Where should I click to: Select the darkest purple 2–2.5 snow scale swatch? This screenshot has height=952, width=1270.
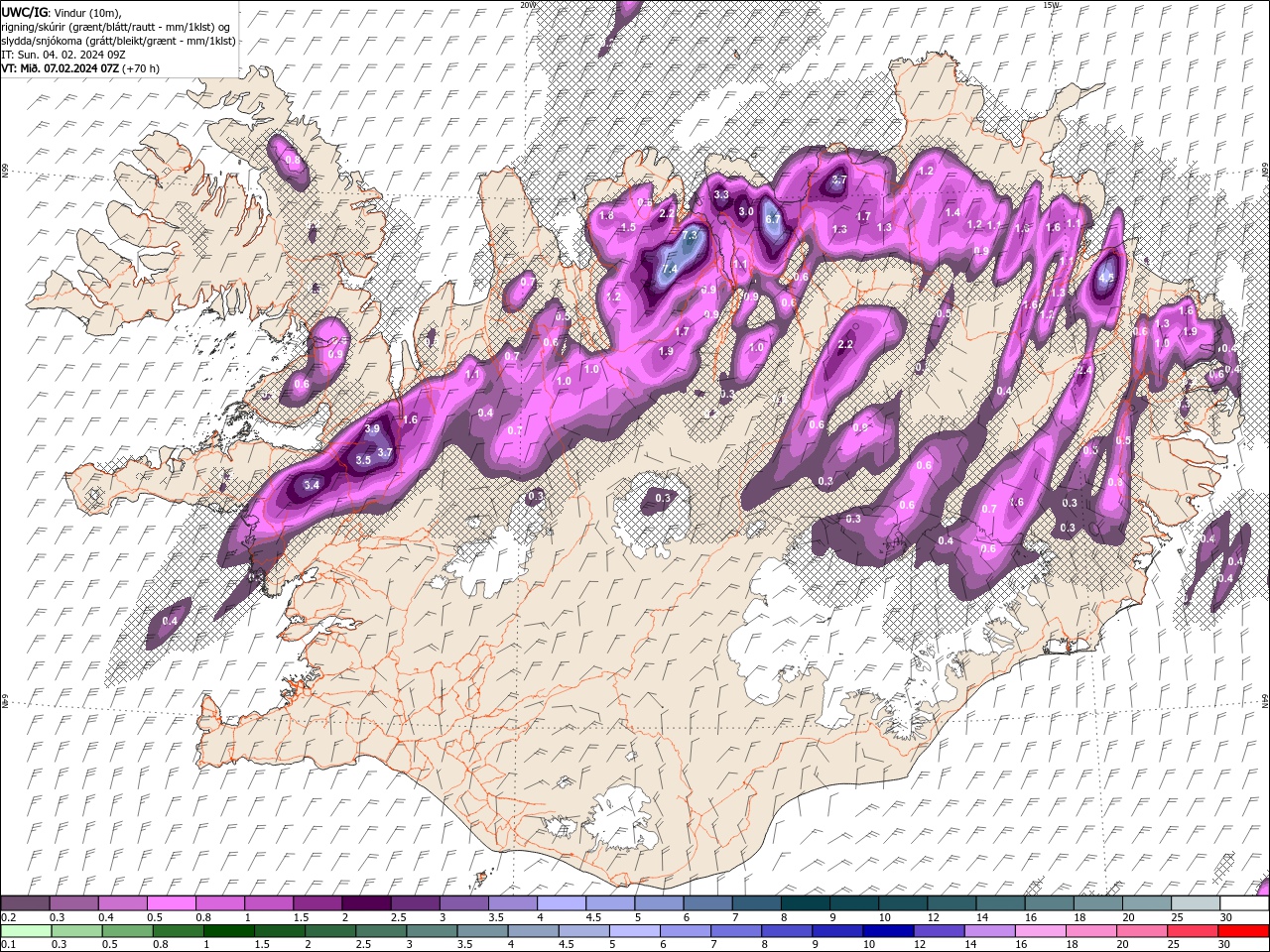point(366,903)
